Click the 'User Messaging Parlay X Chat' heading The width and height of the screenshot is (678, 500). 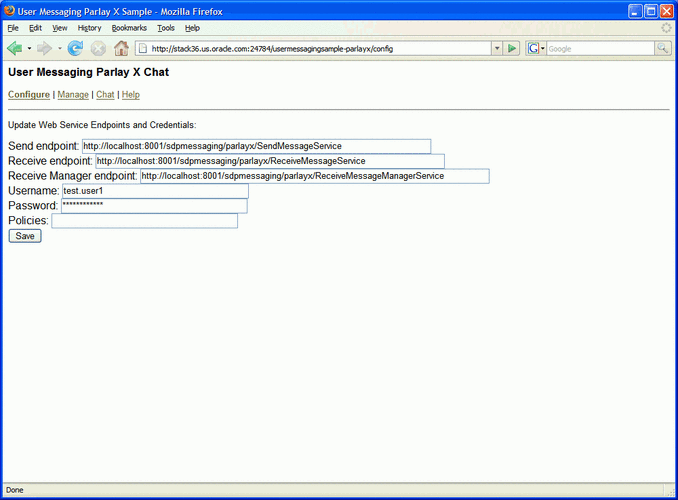click(x=89, y=72)
